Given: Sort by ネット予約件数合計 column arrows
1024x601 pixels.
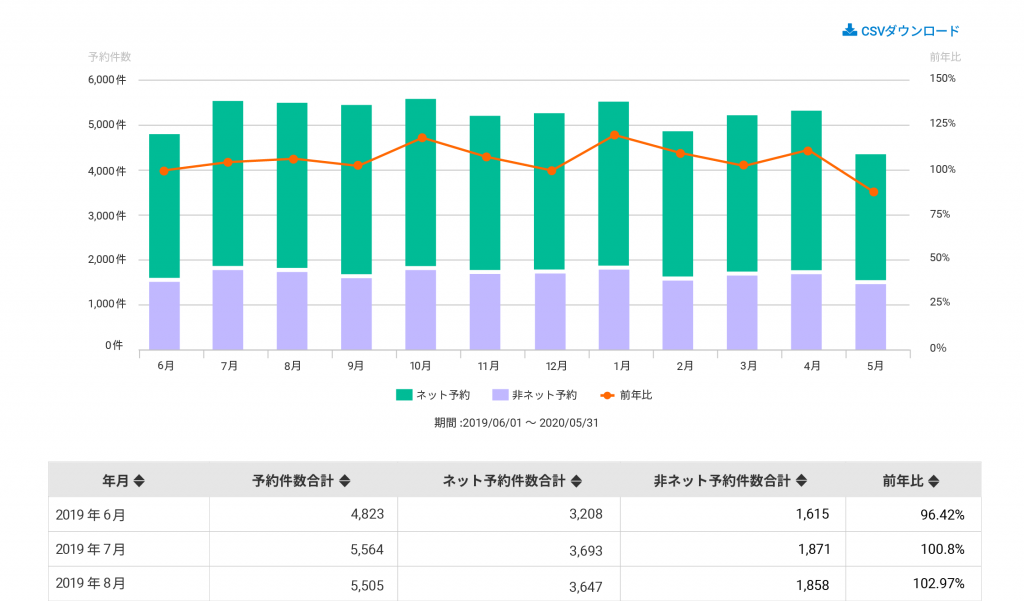Looking at the screenshot, I should tap(577, 481).
